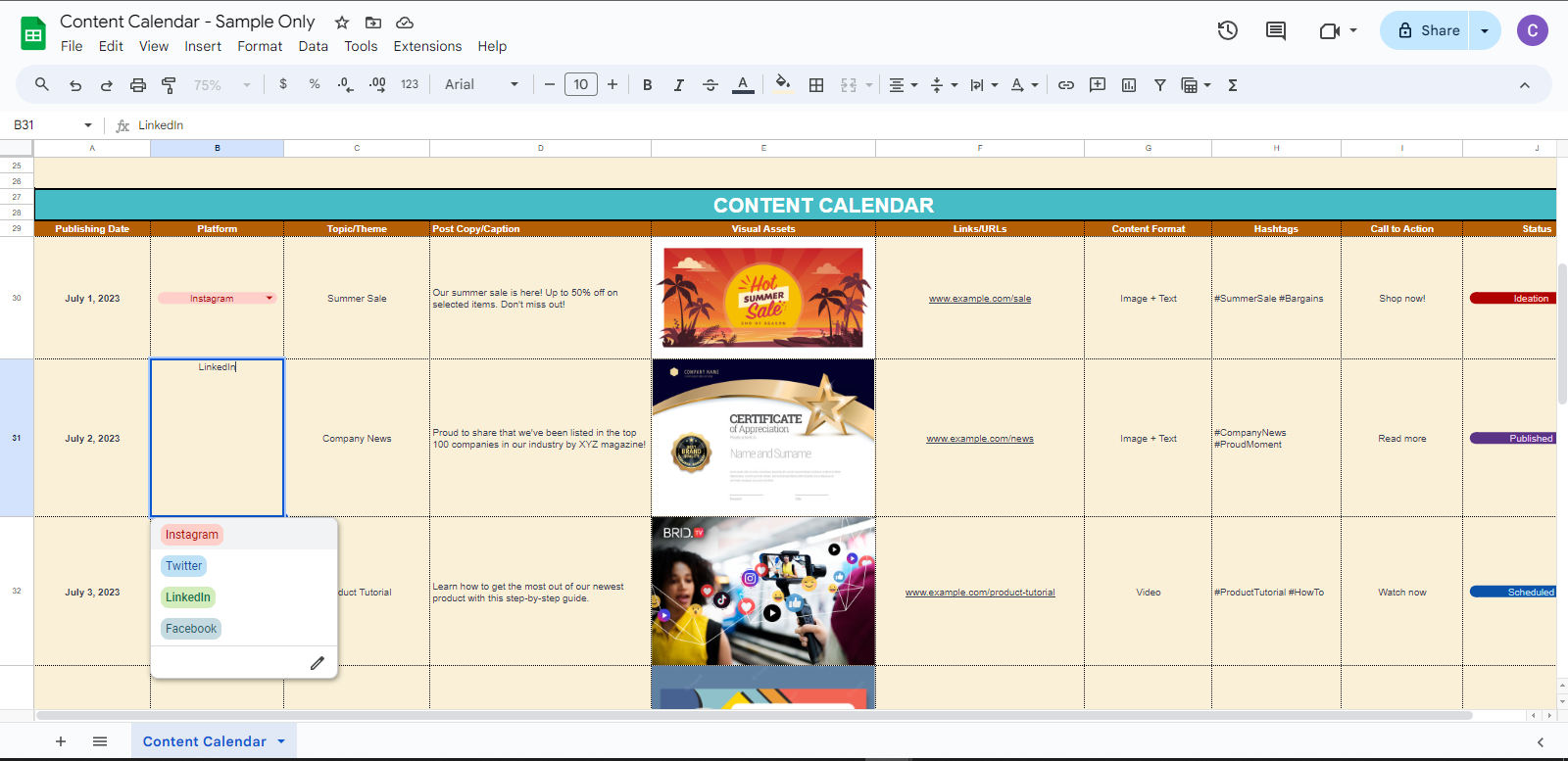The width and height of the screenshot is (1568, 761).
Task: Open the name box dropdown arrow
Action: coord(88,125)
